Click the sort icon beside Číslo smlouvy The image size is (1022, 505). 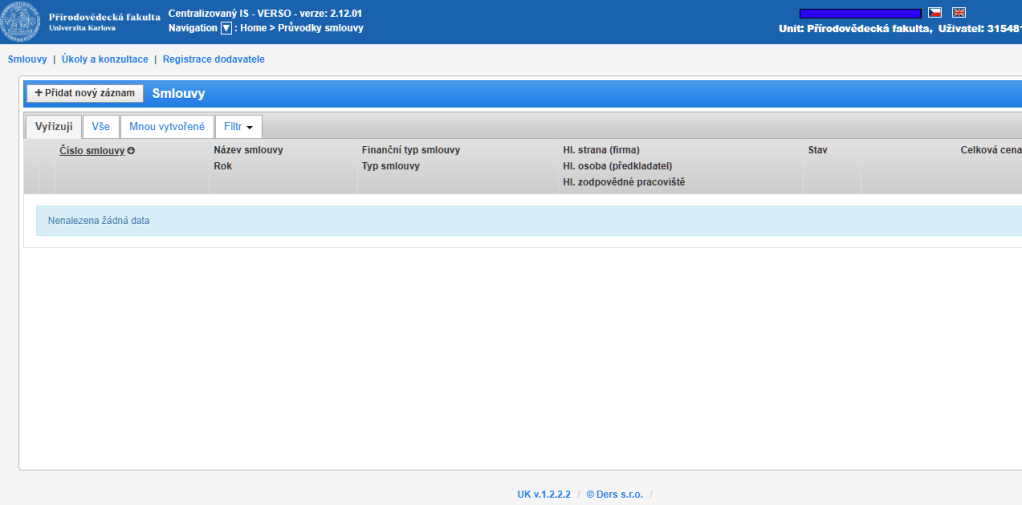pos(131,151)
